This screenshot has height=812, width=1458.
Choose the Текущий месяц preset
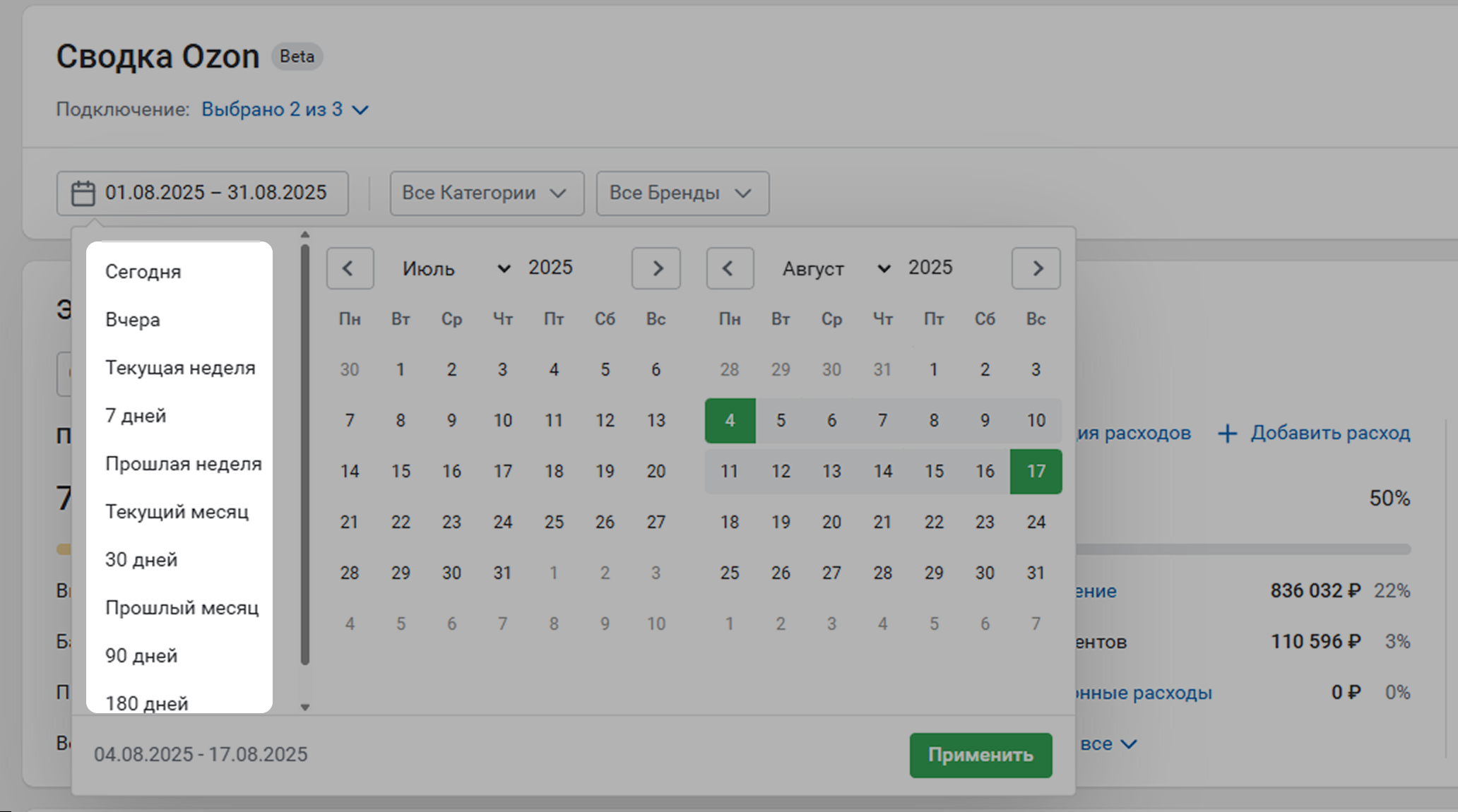pyautogui.click(x=177, y=512)
